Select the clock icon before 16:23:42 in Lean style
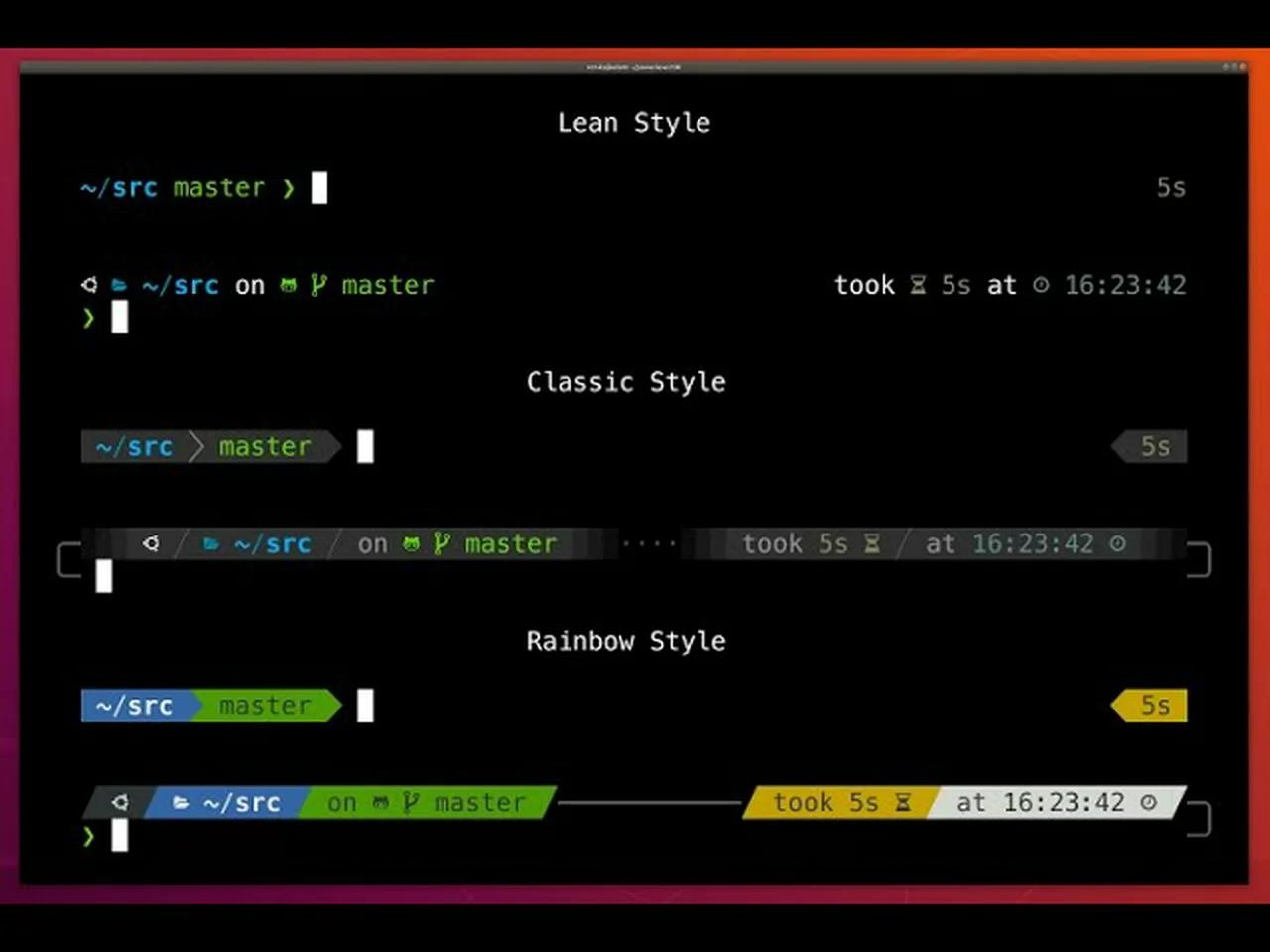Screen dimensions: 1270x952 point(1041,285)
